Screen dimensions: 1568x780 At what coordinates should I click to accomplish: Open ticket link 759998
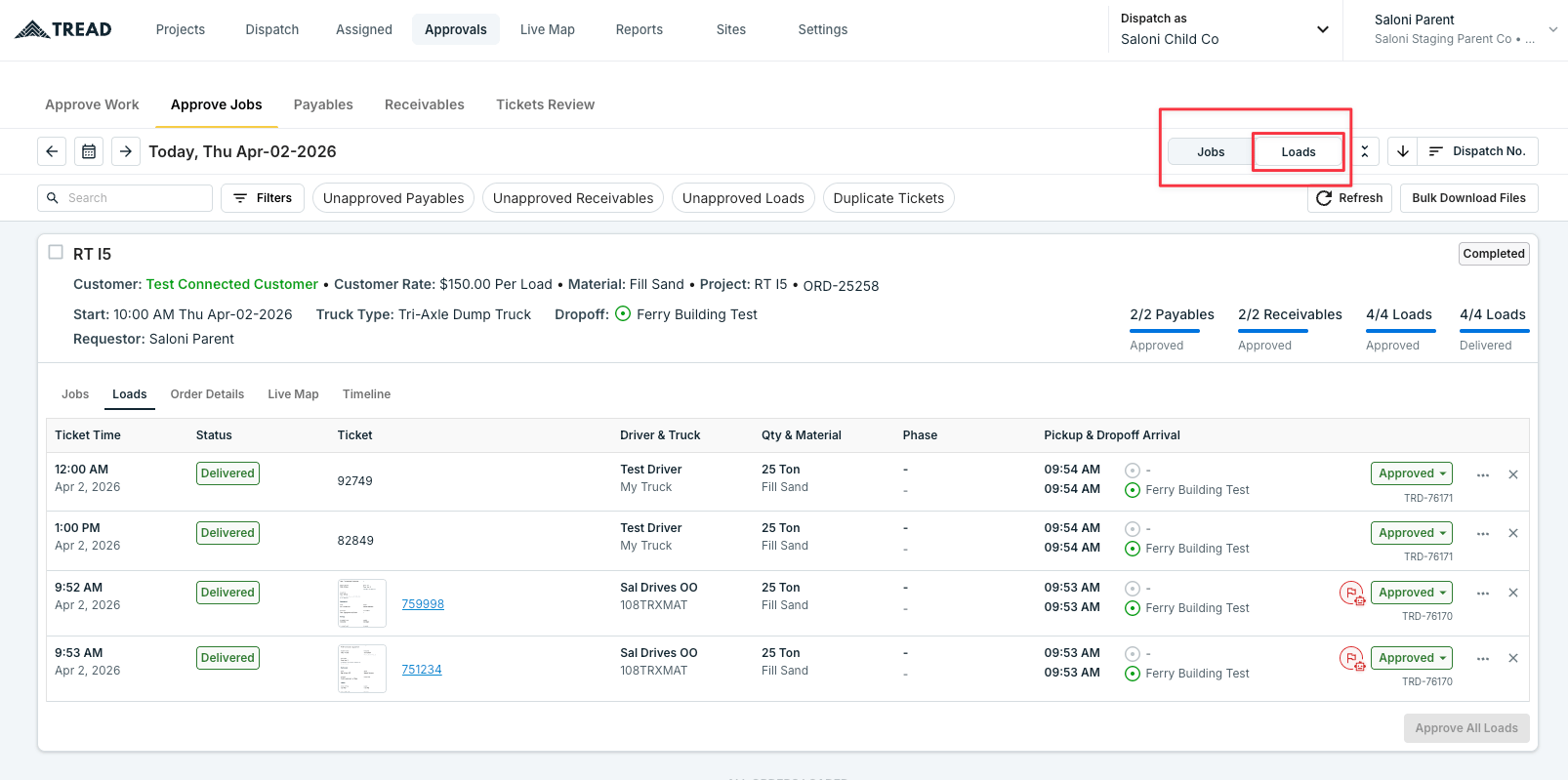(423, 604)
